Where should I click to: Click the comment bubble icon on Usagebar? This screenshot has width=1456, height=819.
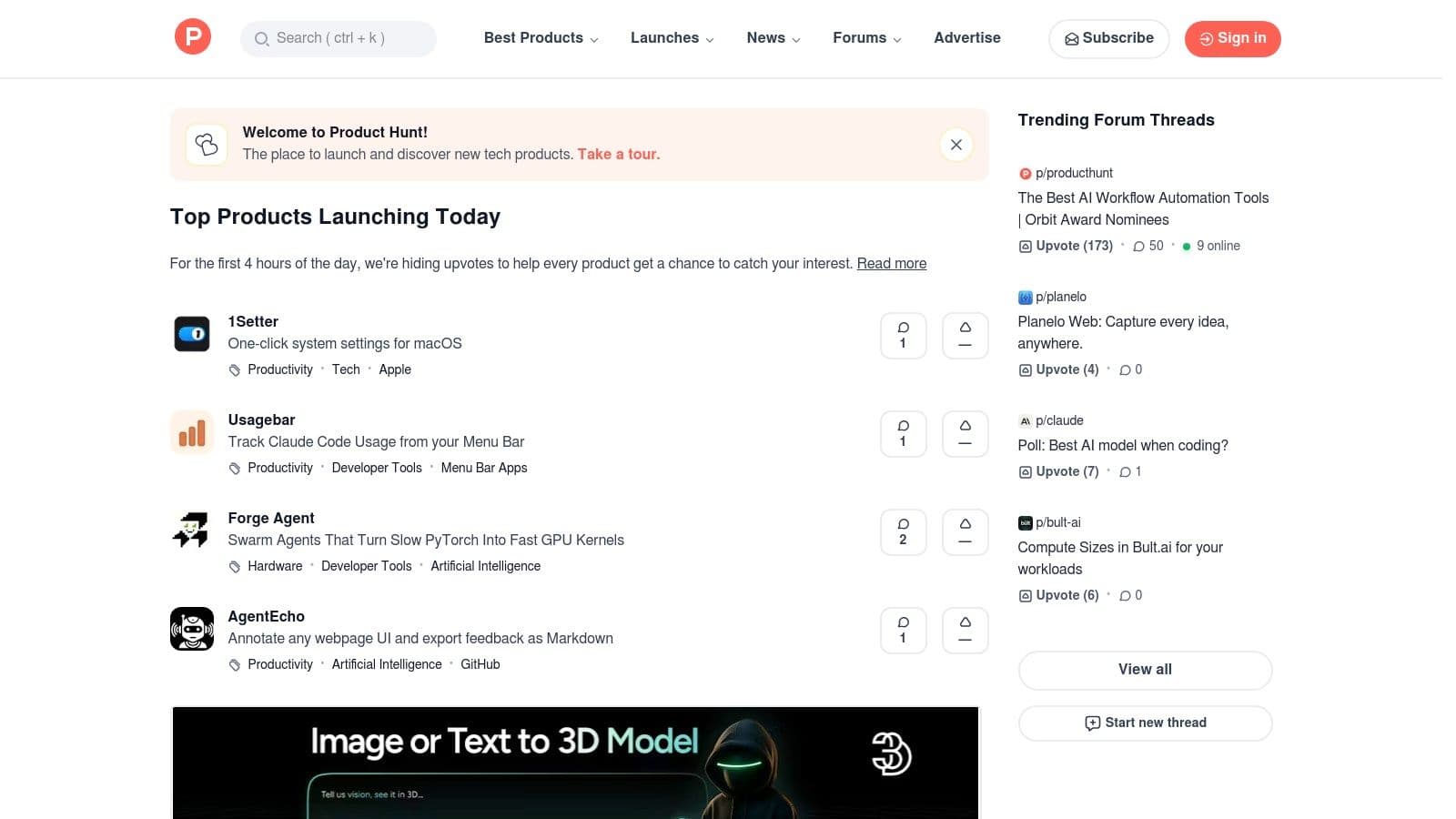click(x=903, y=434)
